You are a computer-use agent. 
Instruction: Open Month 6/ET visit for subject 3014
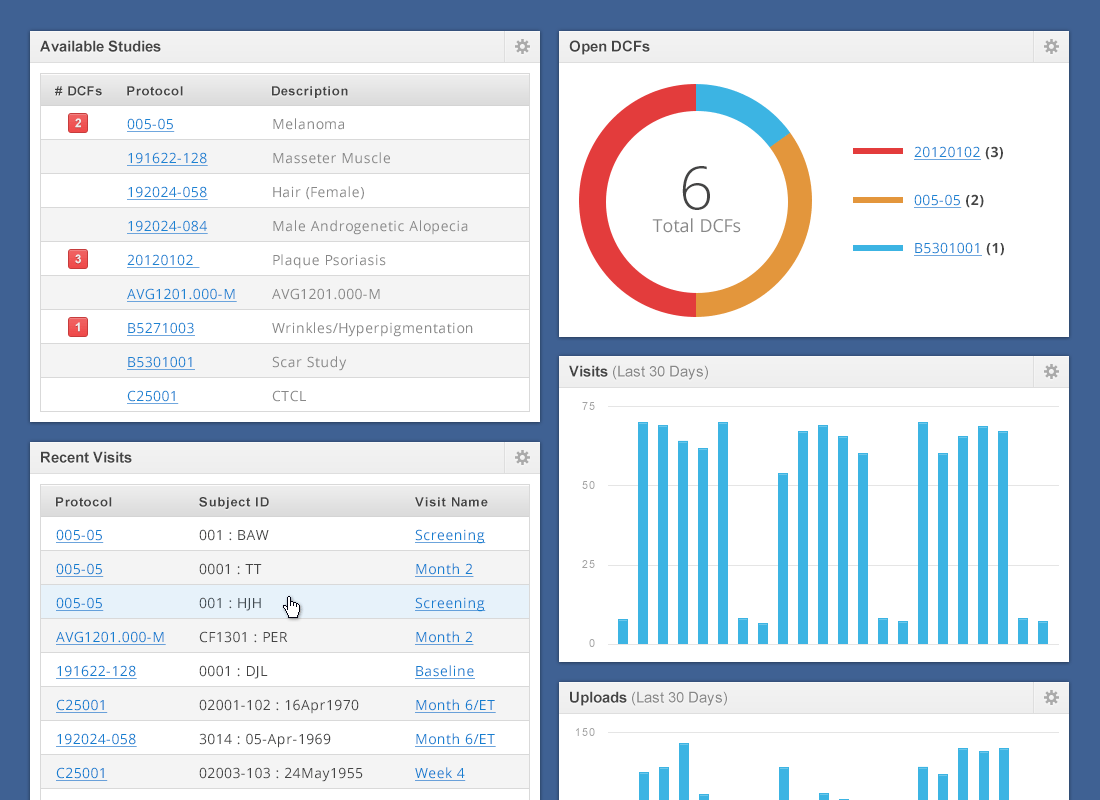(x=455, y=740)
